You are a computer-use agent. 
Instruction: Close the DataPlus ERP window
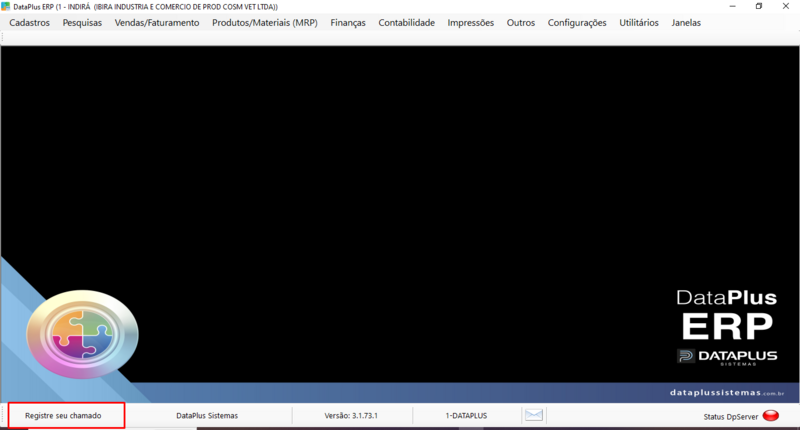coord(786,7)
